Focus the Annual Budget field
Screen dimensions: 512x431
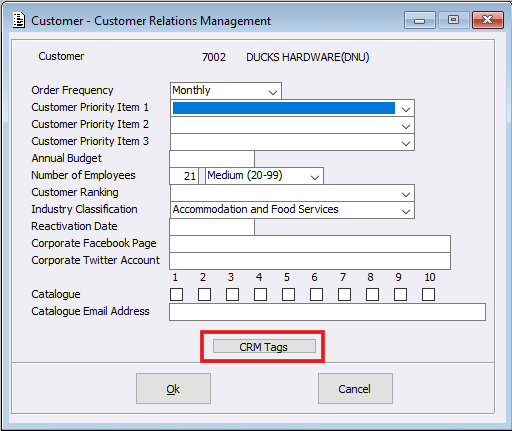[x=212, y=159]
